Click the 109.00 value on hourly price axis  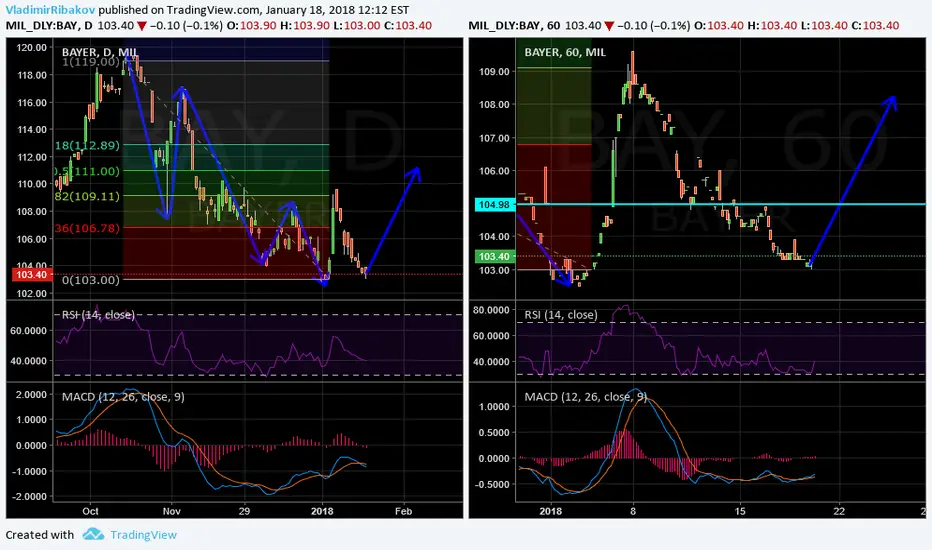(494, 72)
